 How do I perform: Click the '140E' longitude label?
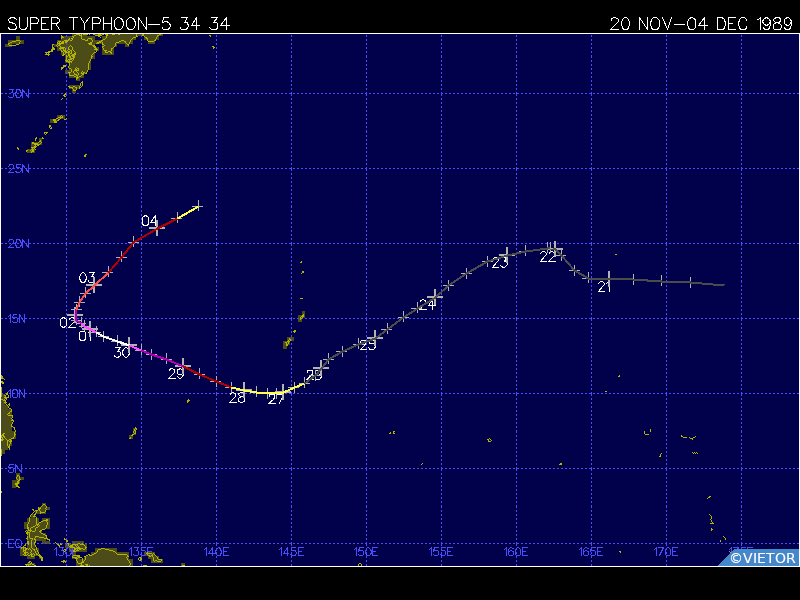pos(216,552)
